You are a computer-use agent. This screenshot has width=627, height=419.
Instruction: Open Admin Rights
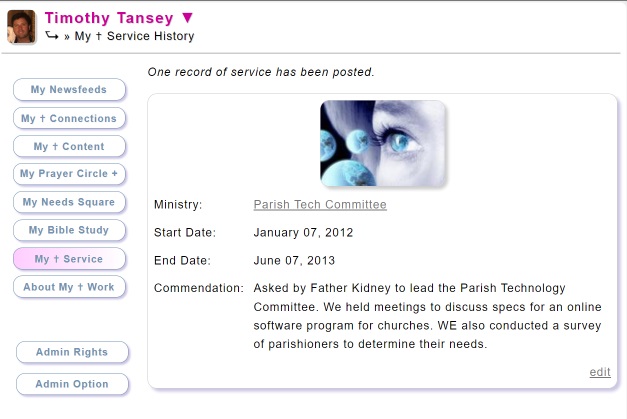click(72, 352)
